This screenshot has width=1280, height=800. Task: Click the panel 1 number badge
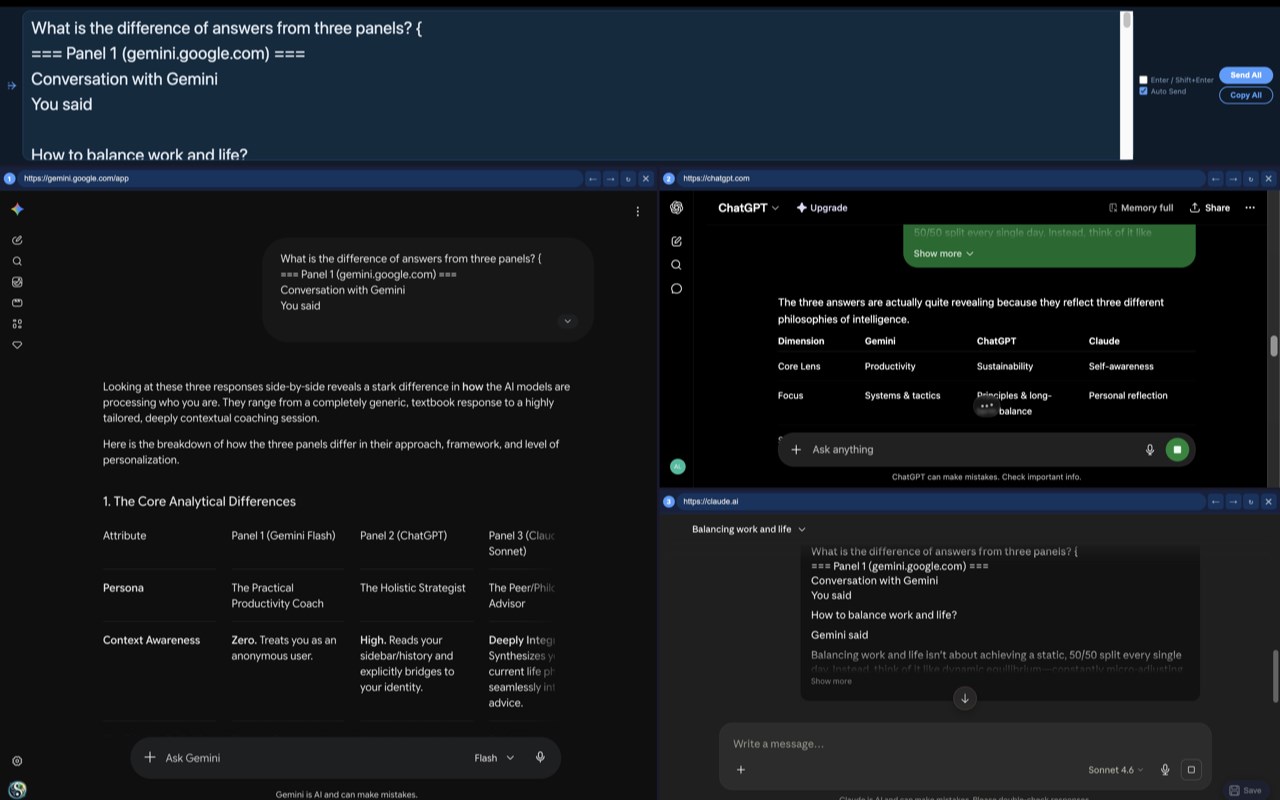pos(10,179)
